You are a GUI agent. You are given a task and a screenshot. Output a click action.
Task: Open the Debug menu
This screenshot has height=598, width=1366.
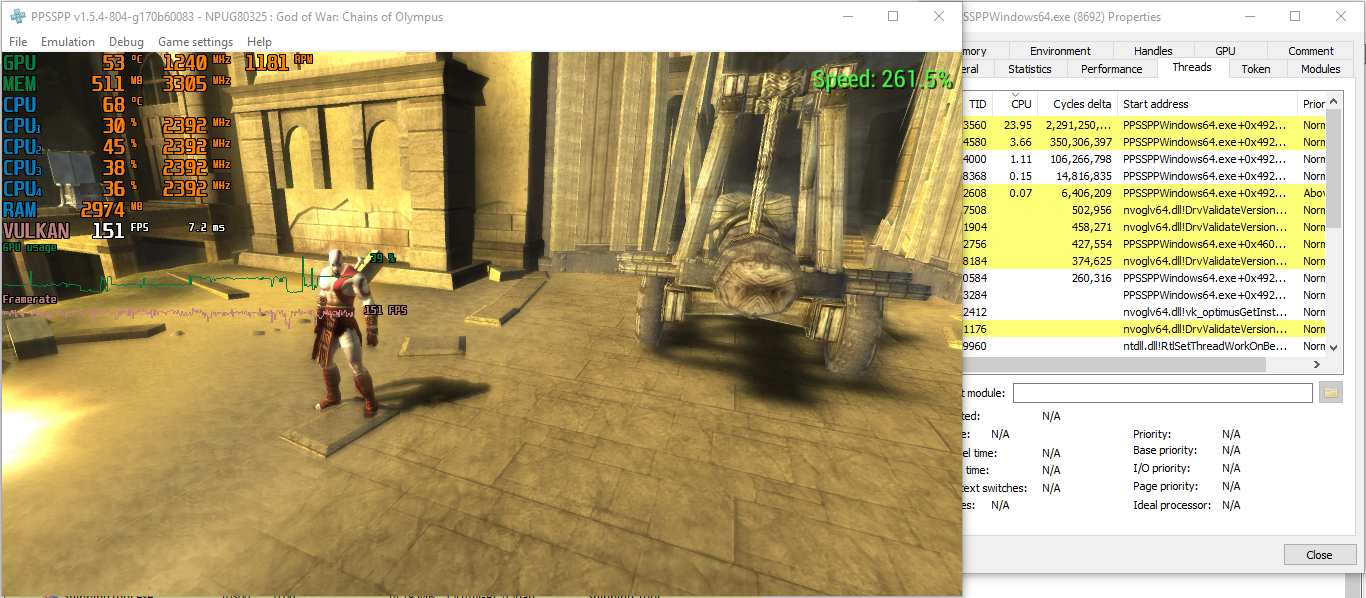click(126, 42)
